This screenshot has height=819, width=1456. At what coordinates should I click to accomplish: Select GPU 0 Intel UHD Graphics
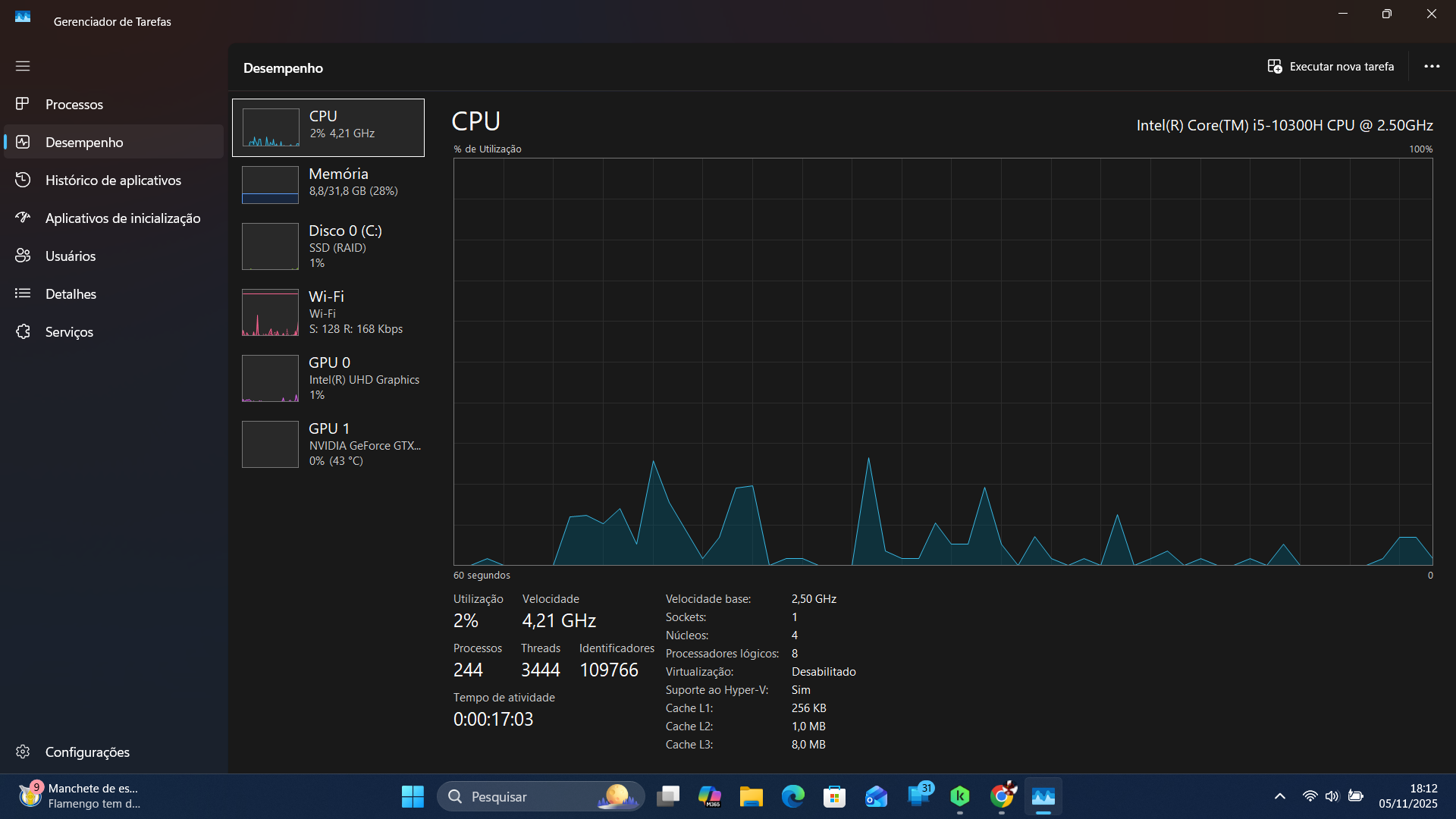(x=328, y=378)
